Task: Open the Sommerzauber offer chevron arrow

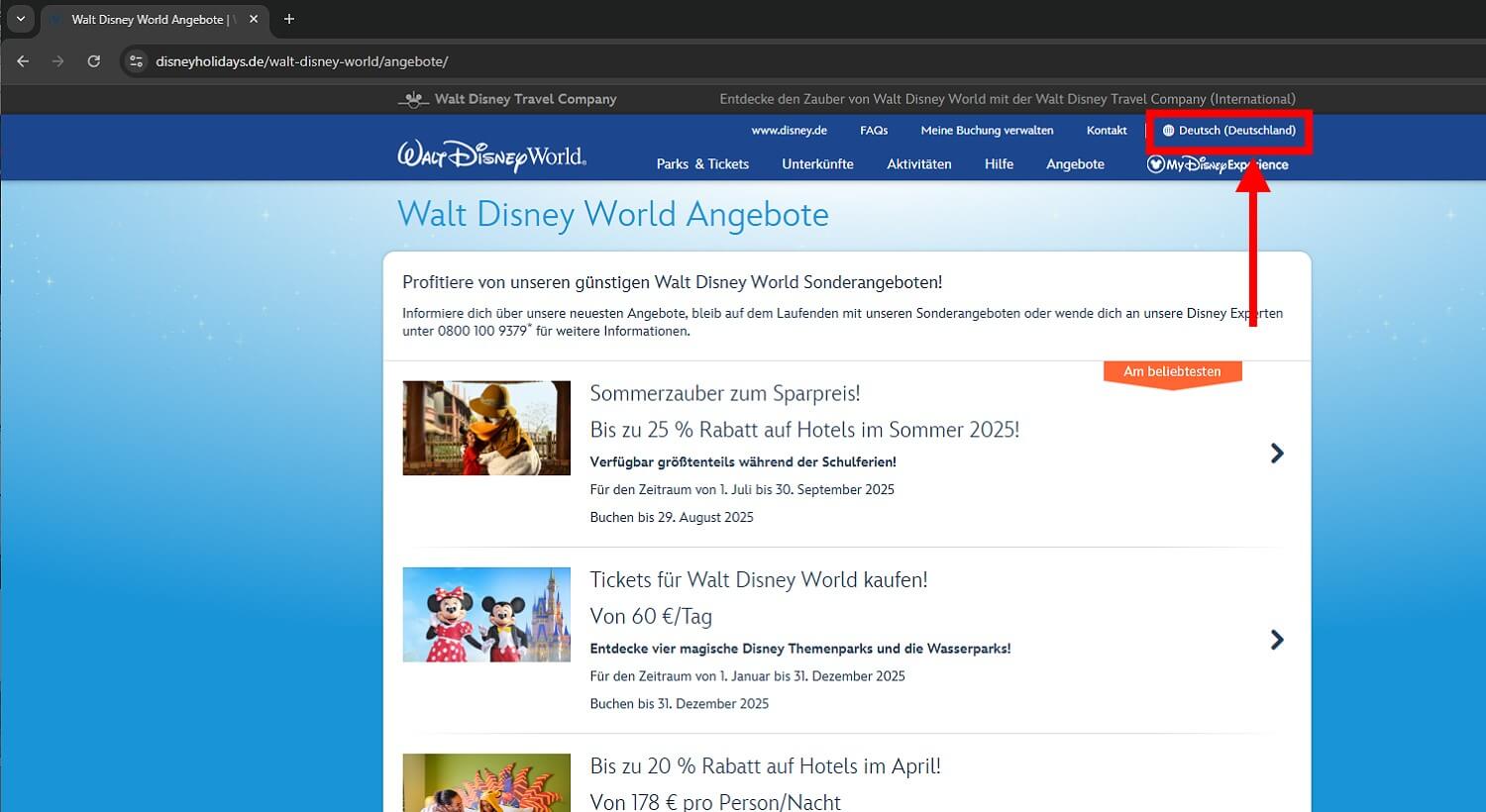Action: 1277,454
